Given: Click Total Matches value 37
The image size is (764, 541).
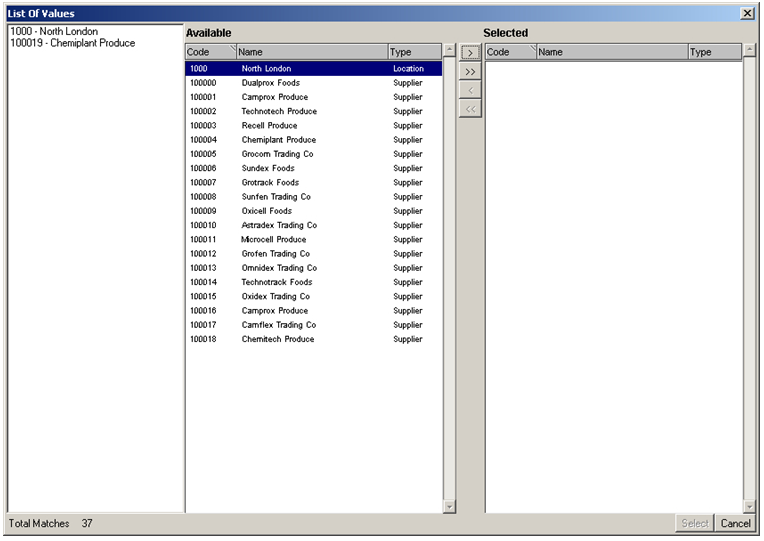Looking at the screenshot, I should tap(87, 523).
